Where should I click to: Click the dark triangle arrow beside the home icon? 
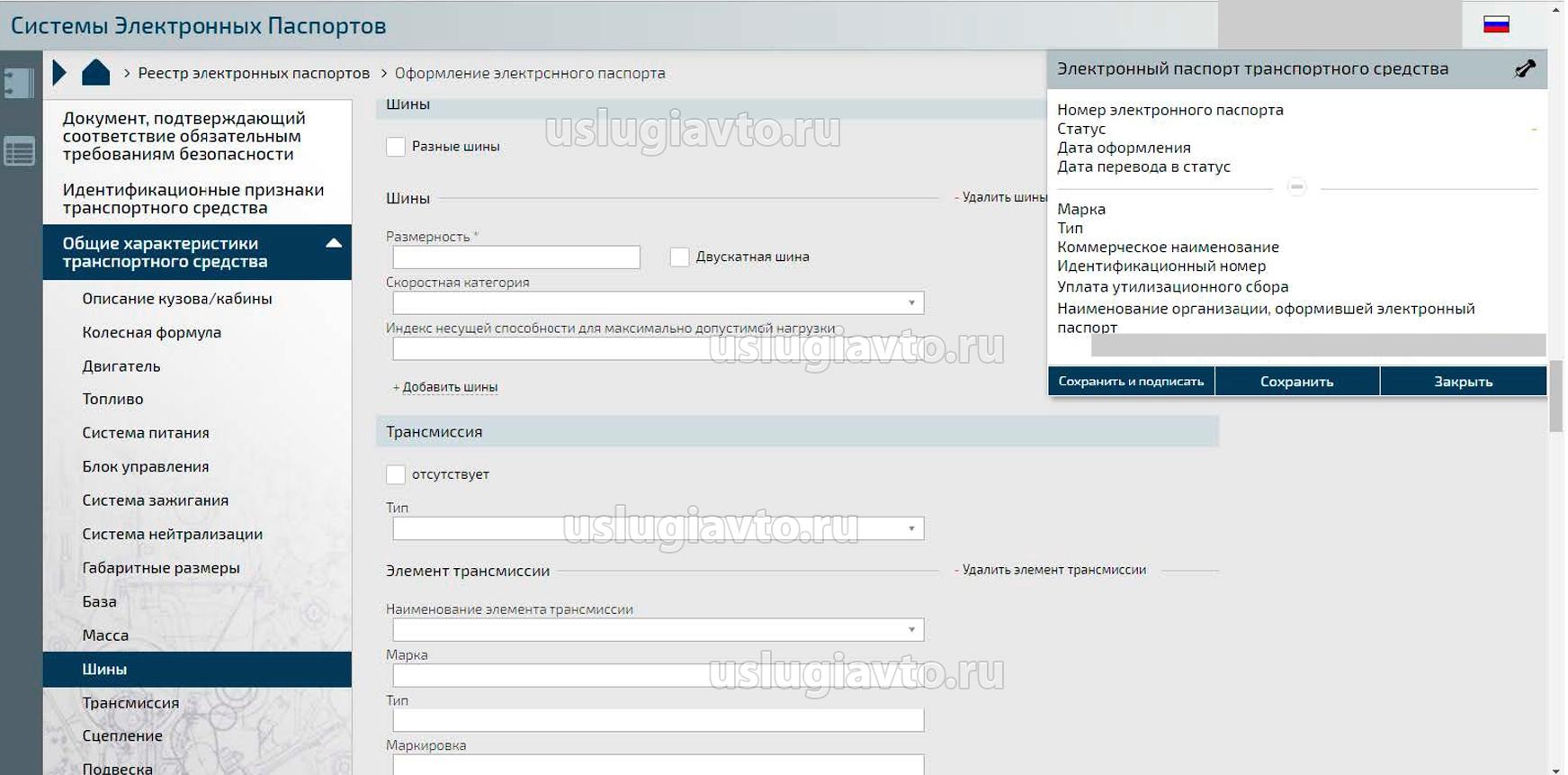tap(59, 73)
